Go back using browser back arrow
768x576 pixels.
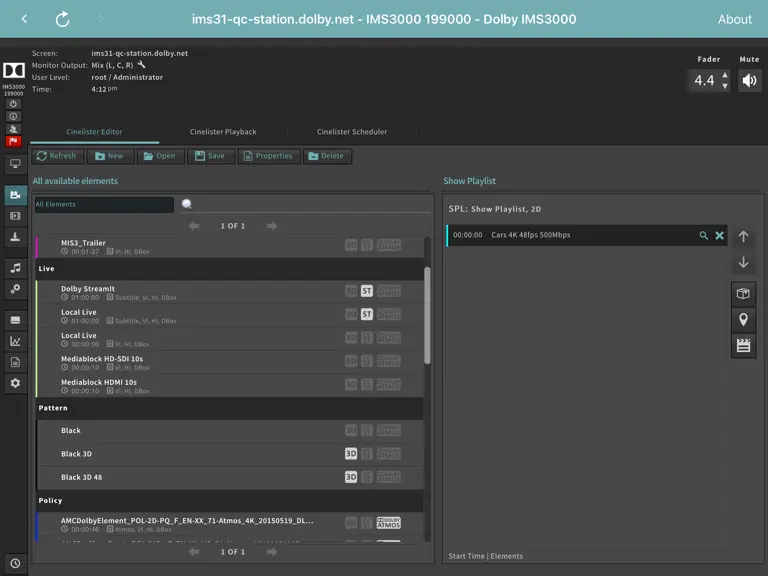point(24,19)
